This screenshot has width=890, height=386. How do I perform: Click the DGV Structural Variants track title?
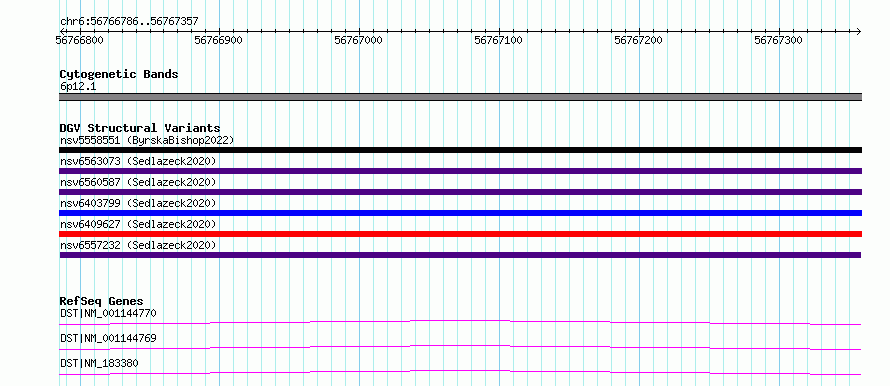(140, 128)
